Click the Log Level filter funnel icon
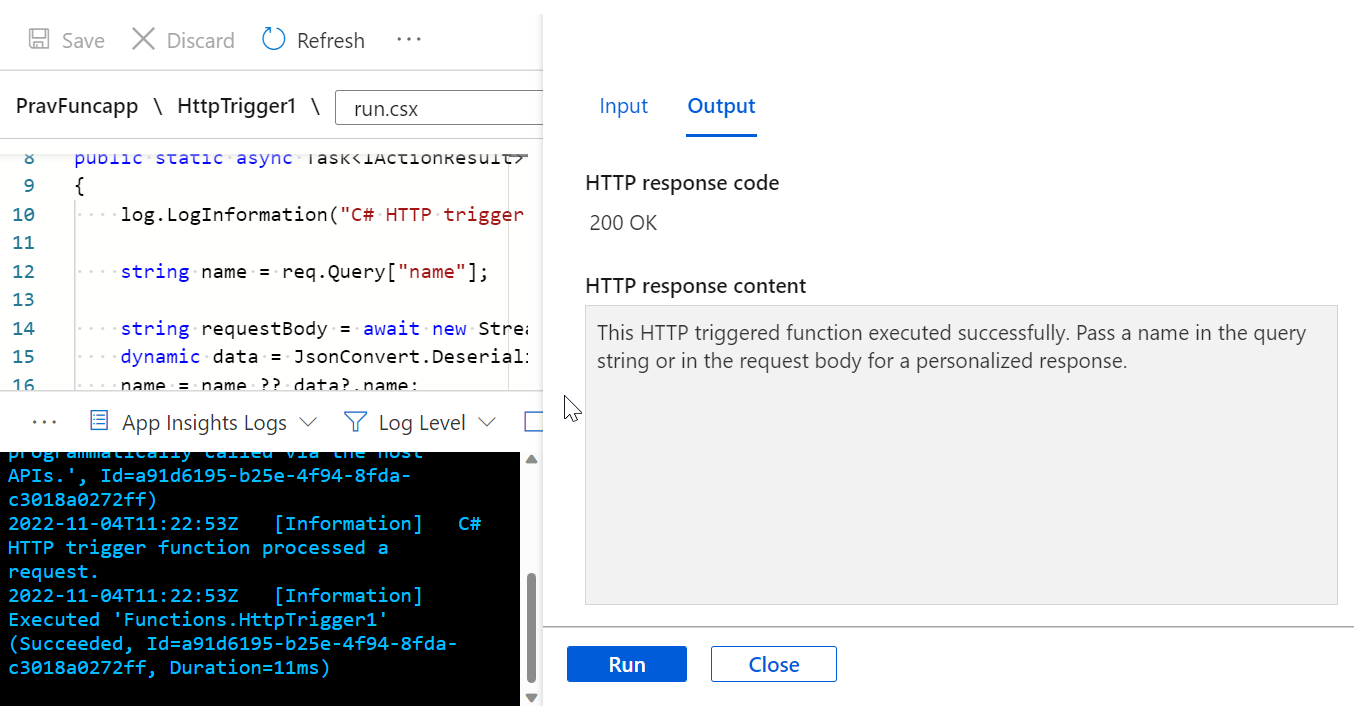The image size is (1354, 706). [355, 422]
